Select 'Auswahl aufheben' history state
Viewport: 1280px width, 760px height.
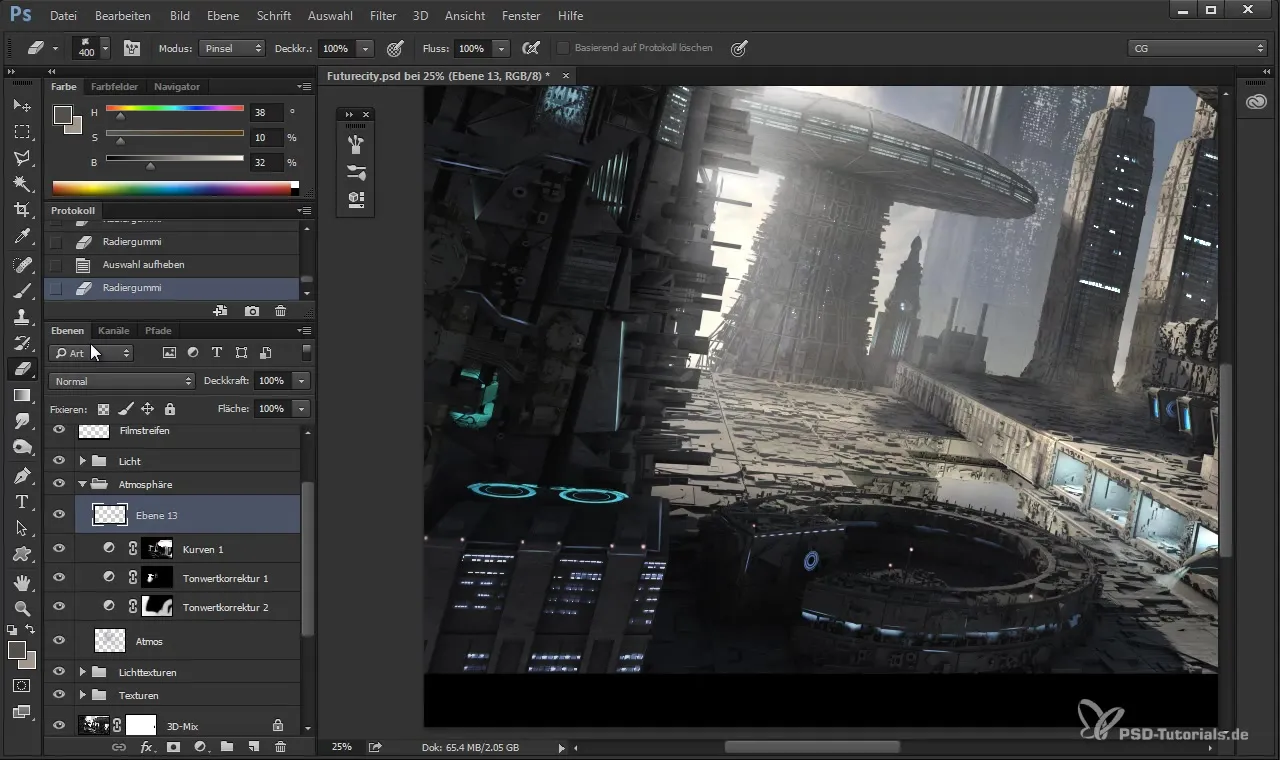pos(172,265)
